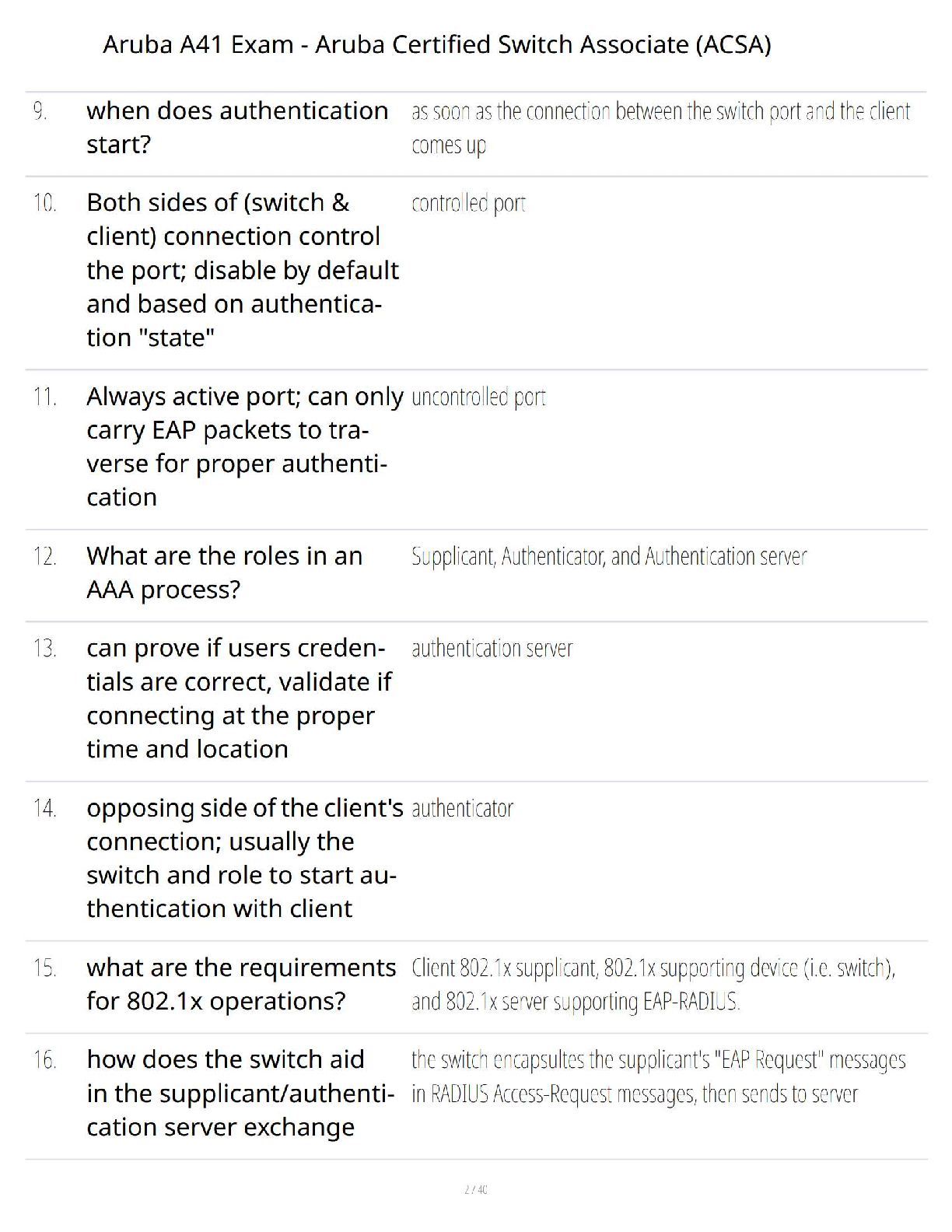The image size is (952, 1232).
Task: Select question 14 about opposing side of connection
Action: 245,858
